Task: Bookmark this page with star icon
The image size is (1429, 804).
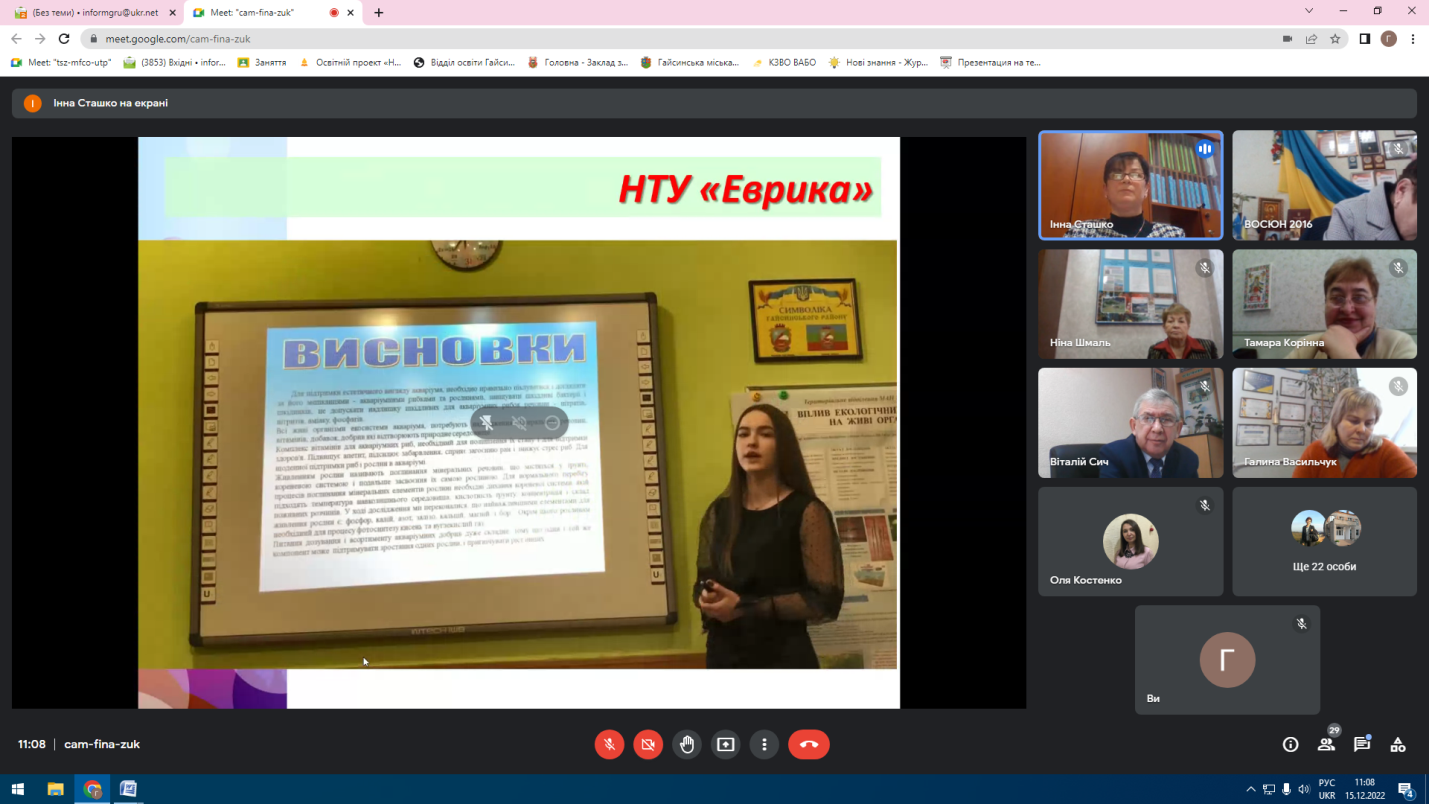Action: [1335, 39]
